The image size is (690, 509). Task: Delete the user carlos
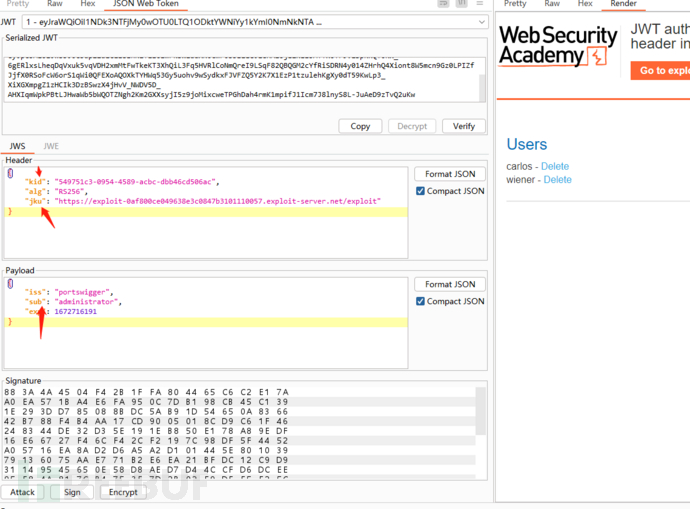point(555,166)
